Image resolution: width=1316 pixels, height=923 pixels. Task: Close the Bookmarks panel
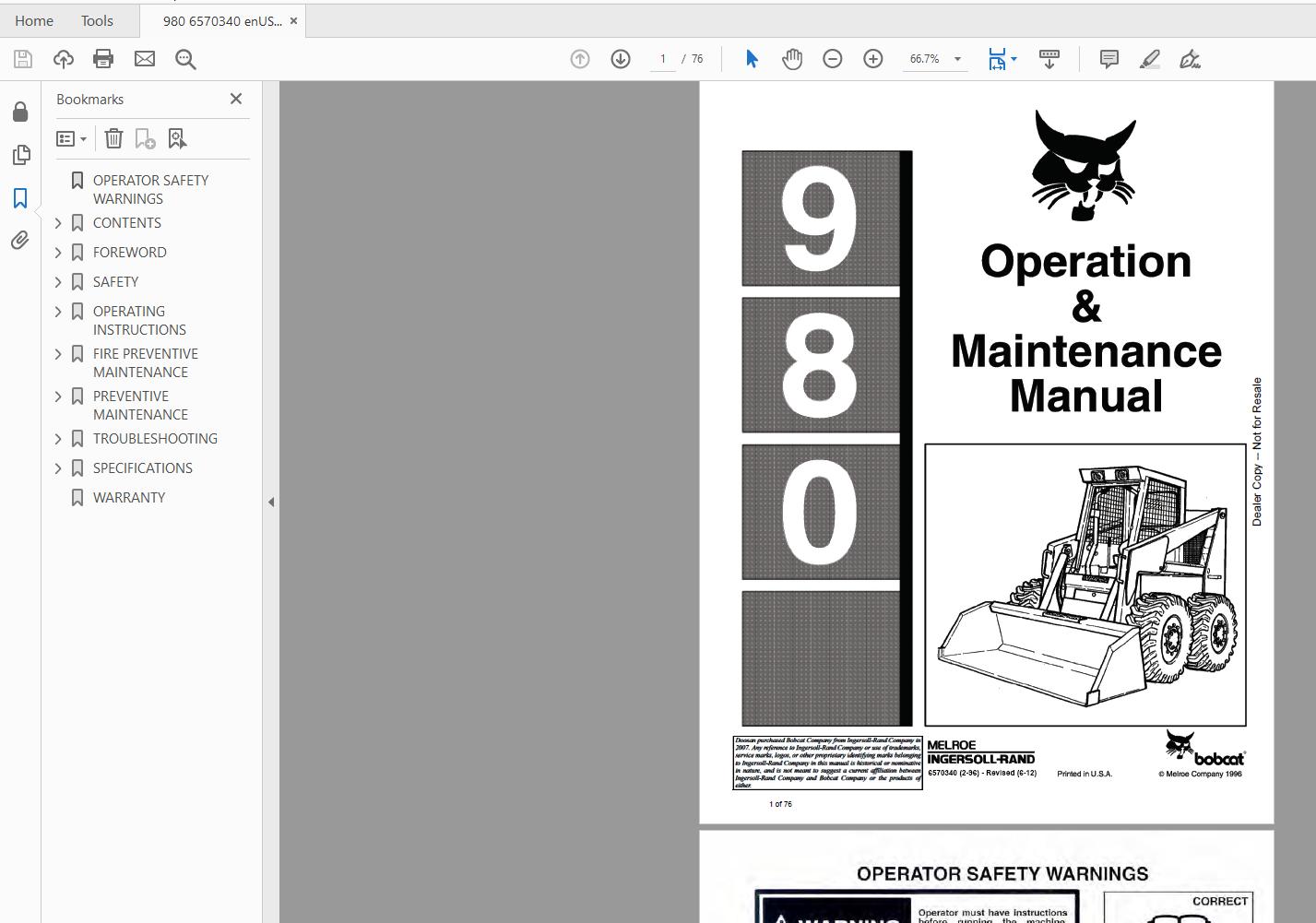[236, 99]
